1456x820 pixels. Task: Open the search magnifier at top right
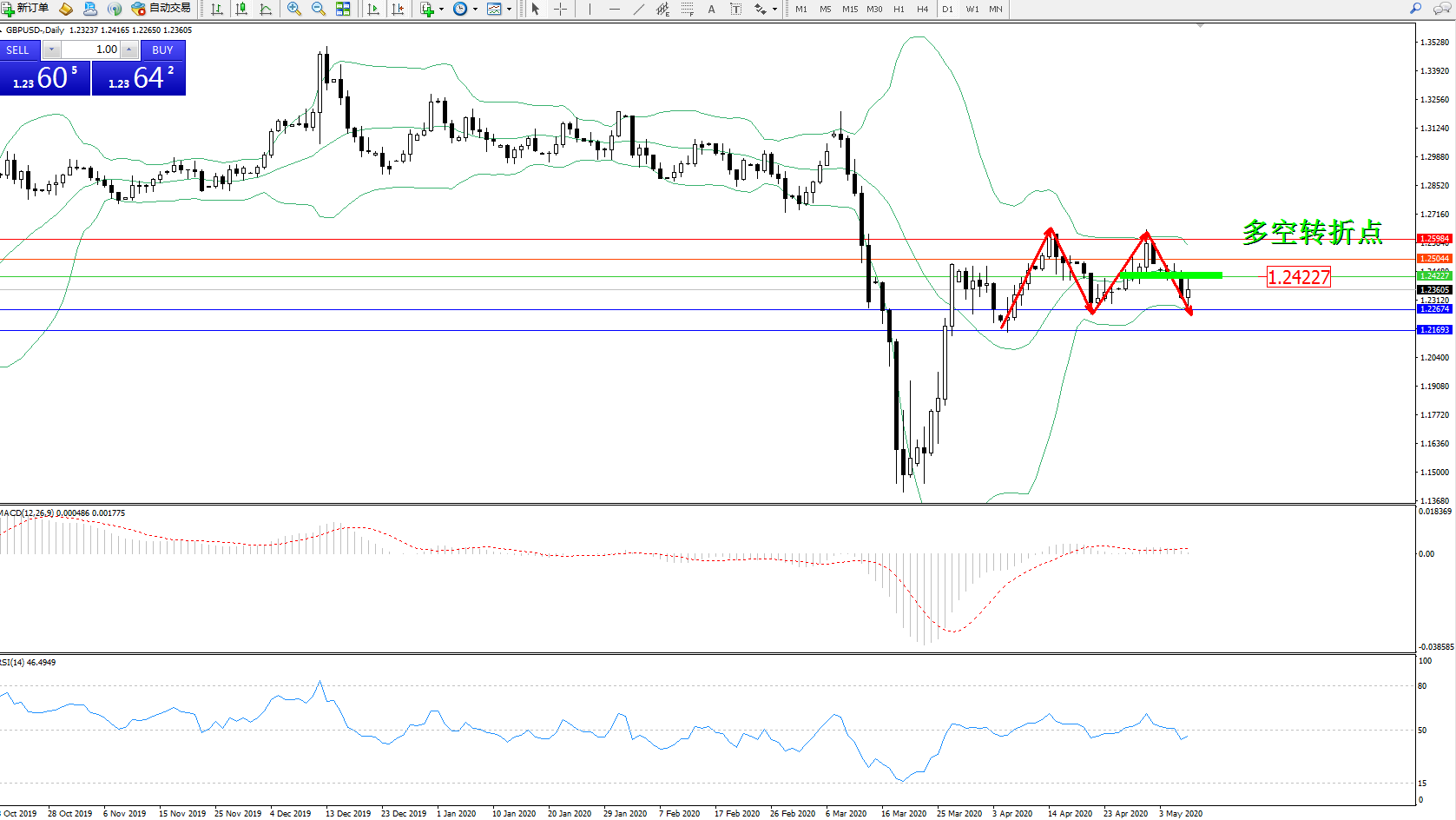pyautogui.click(x=1416, y=9)
